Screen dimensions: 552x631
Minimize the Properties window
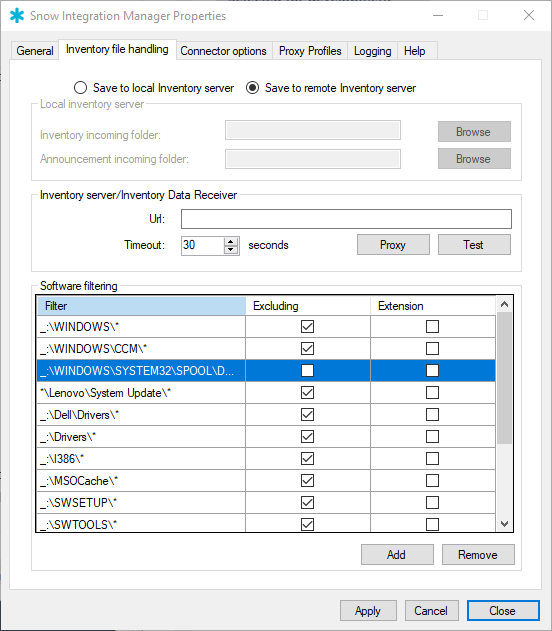pos(438,16)
